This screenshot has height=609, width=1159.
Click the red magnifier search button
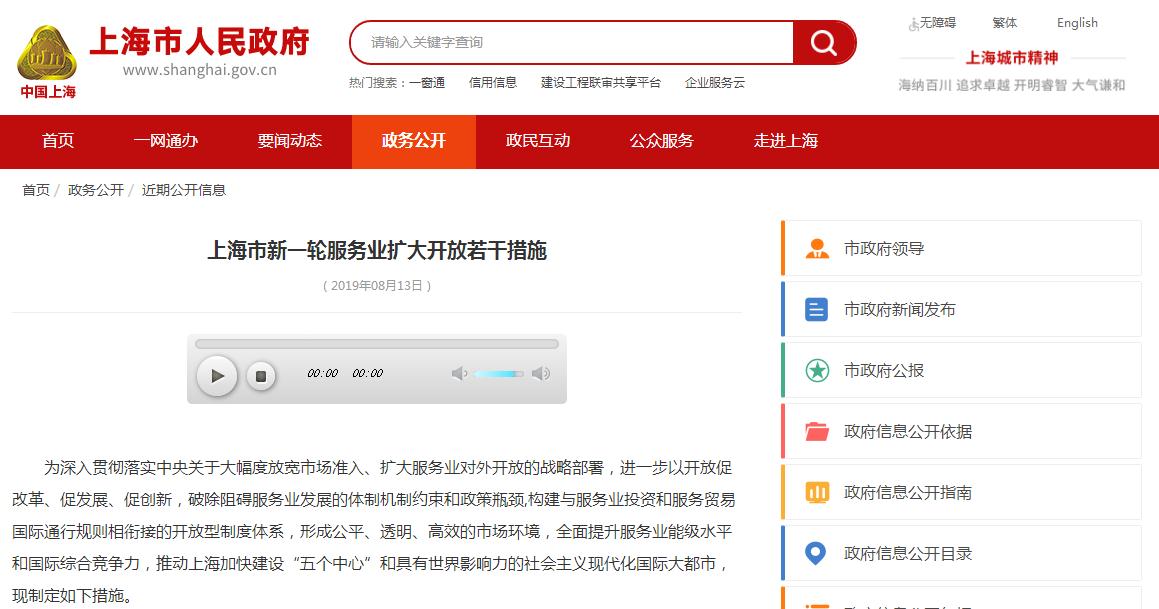(x=824, y=43)
